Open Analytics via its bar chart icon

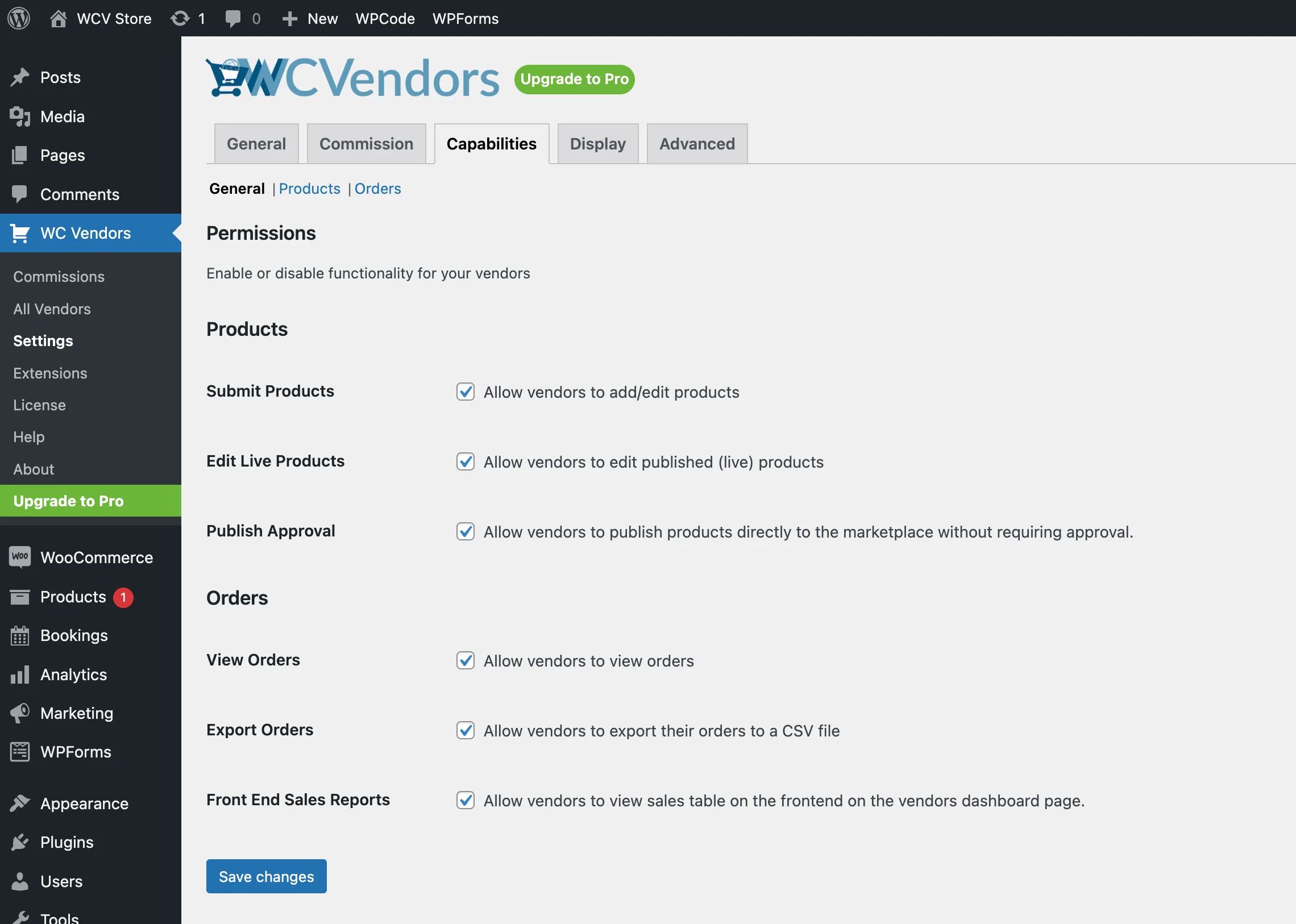pos(20,674)
